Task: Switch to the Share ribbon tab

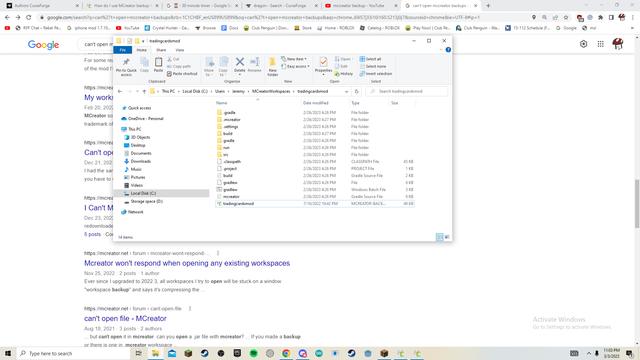Action: [161, 50]
